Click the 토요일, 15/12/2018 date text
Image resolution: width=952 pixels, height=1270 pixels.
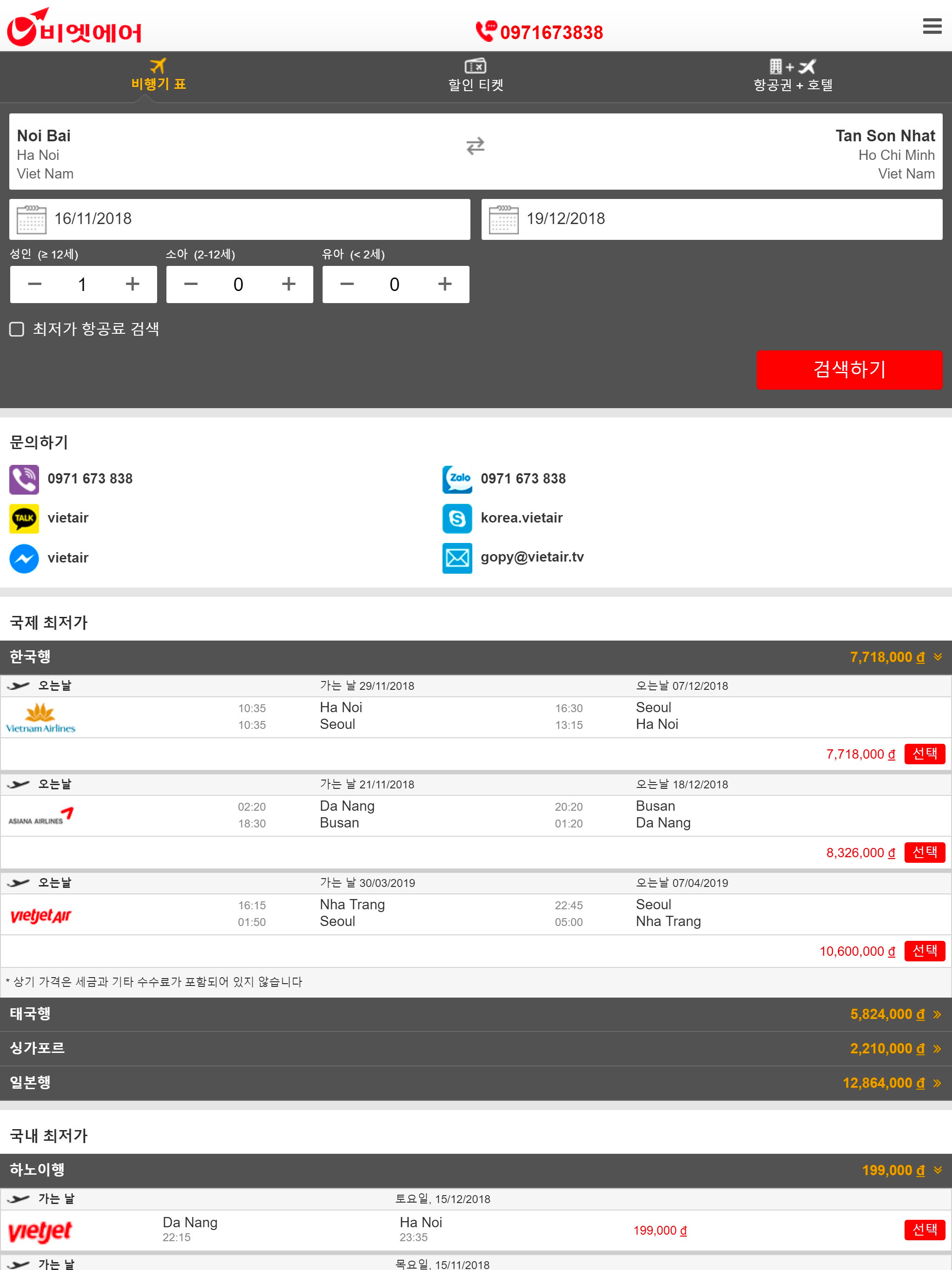click(x=443, y=1199)
